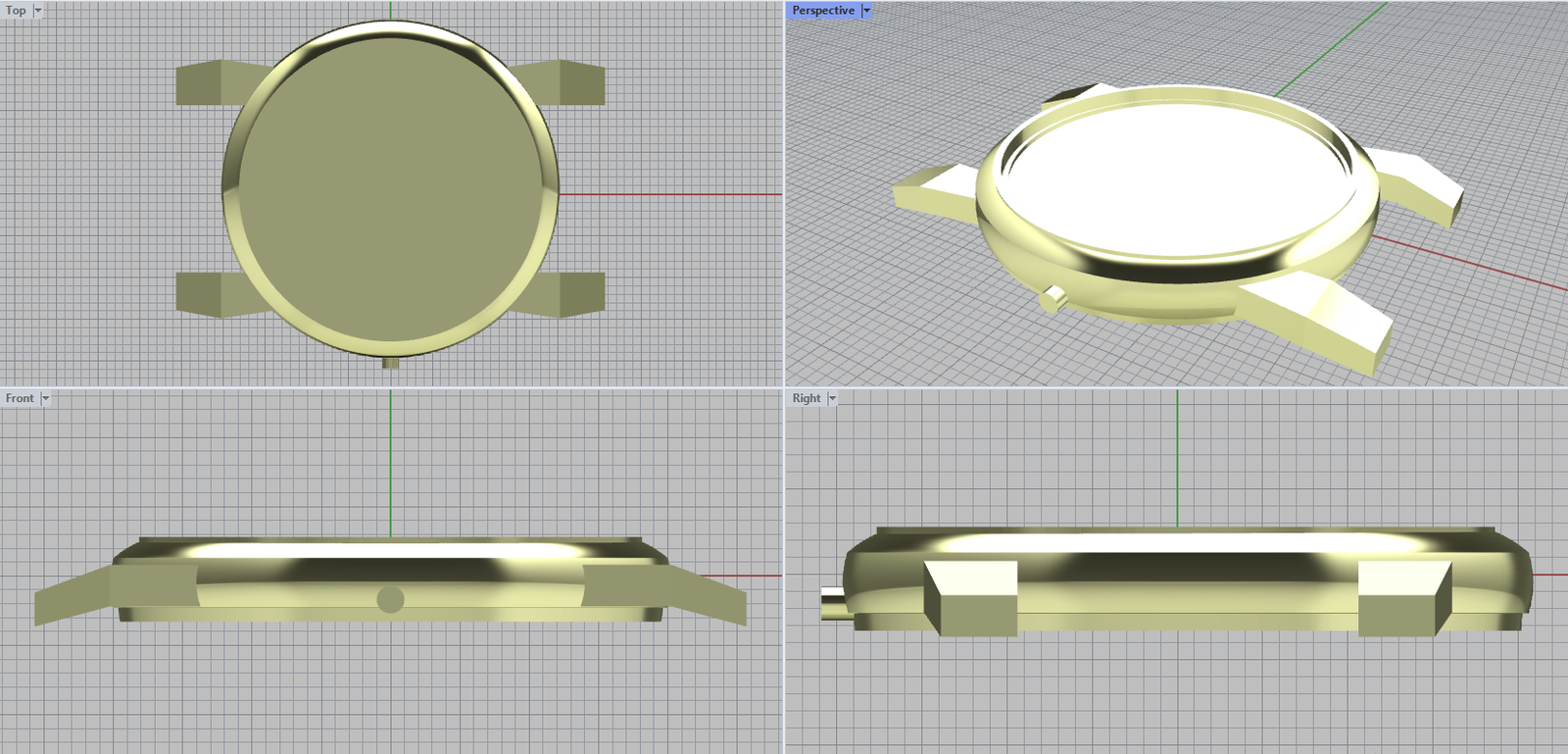The width and height of the screenshot is (1568, 754).
Task: Select the crown stem in Right view
Action: point(832,603)
